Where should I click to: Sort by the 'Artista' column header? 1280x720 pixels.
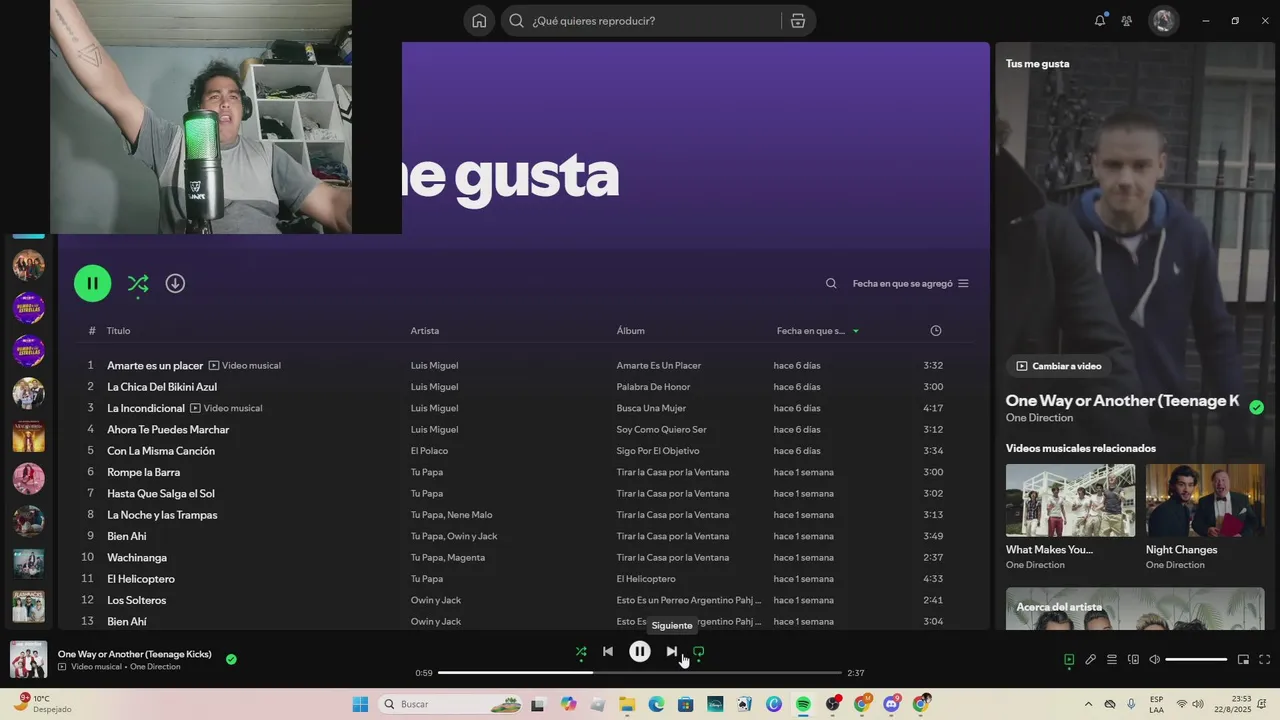pyautogui.click(x=425, y=331)
